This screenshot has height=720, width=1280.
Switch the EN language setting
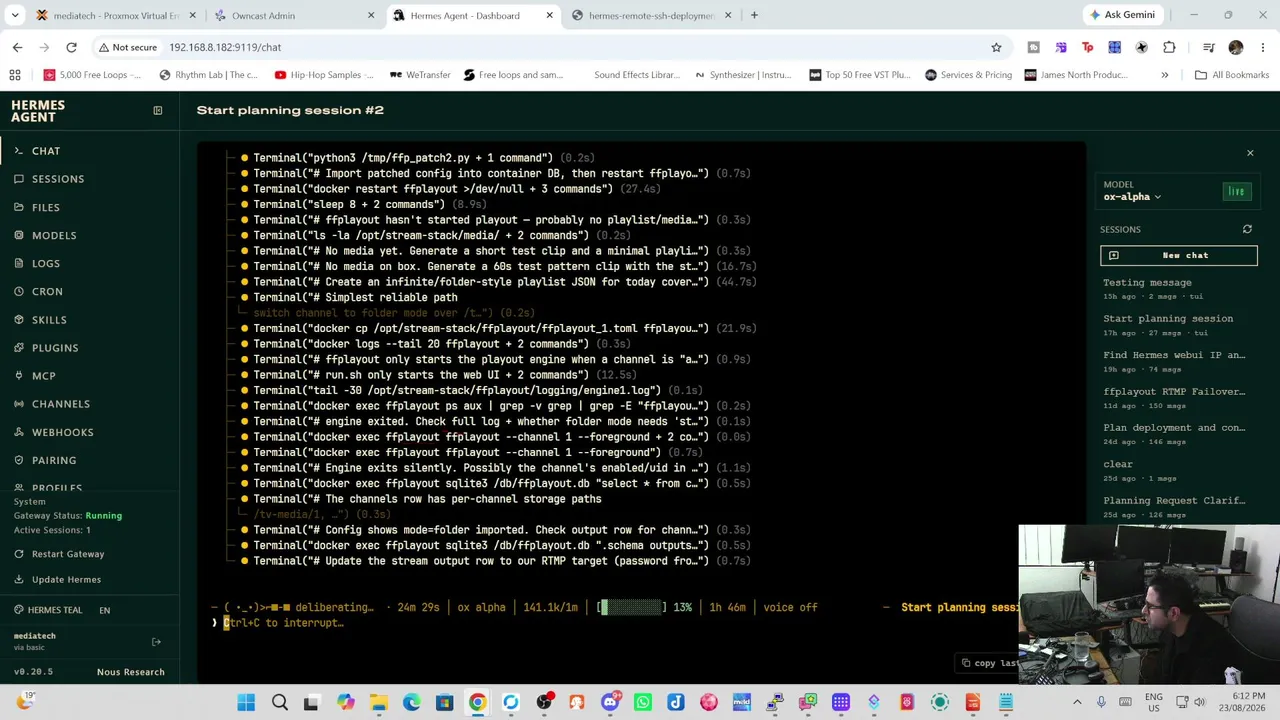click(105, 610)
